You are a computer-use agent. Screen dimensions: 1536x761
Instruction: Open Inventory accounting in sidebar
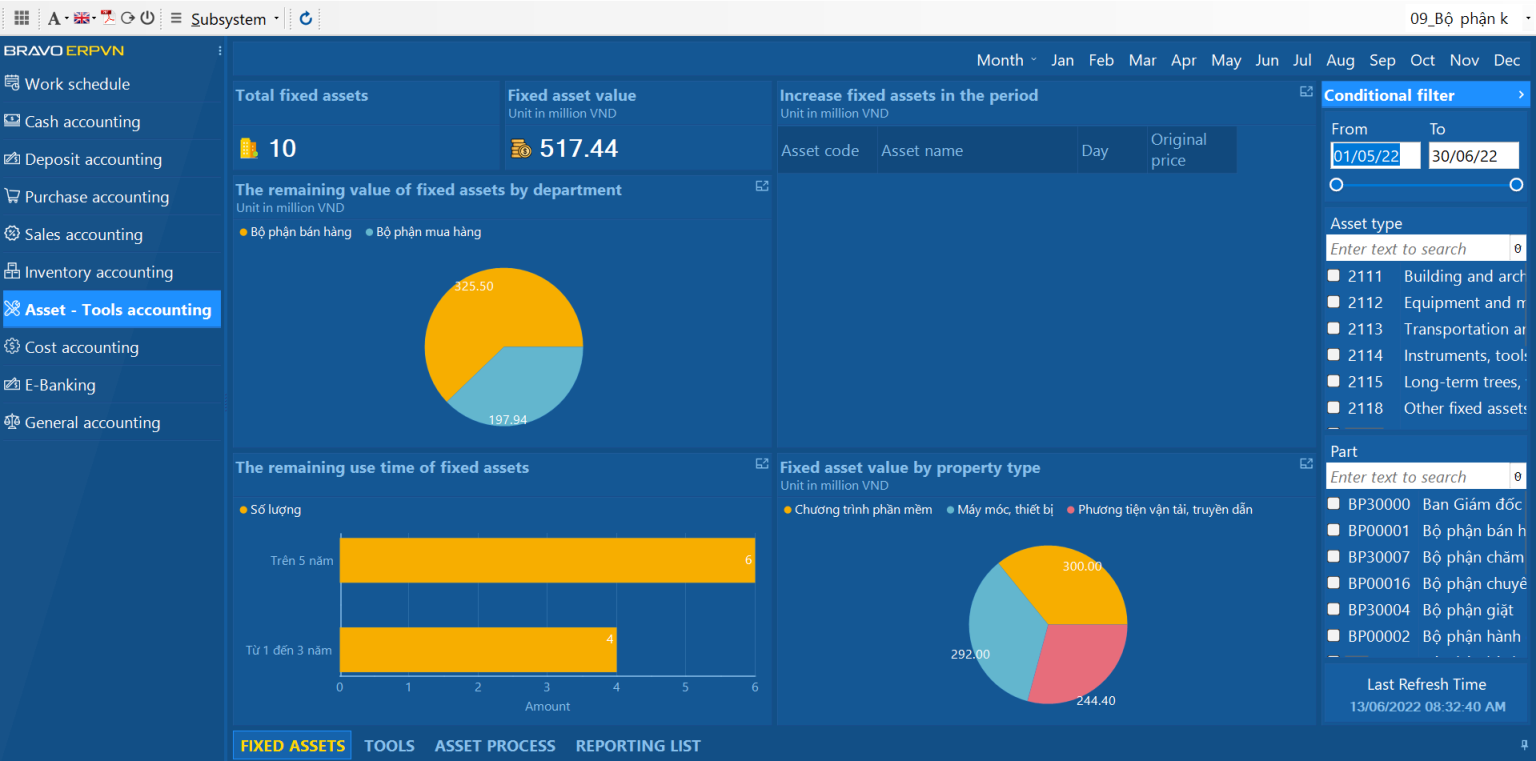(98, 272)
